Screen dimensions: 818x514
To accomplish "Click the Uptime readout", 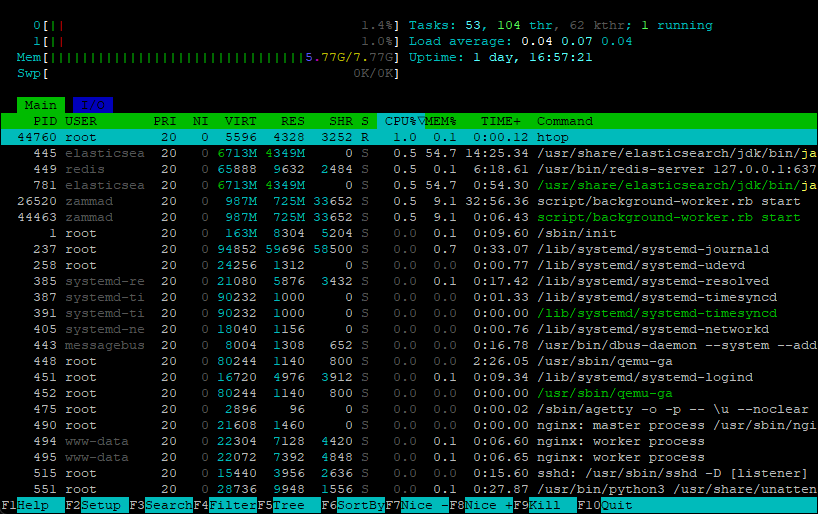I will coord(500,57).
